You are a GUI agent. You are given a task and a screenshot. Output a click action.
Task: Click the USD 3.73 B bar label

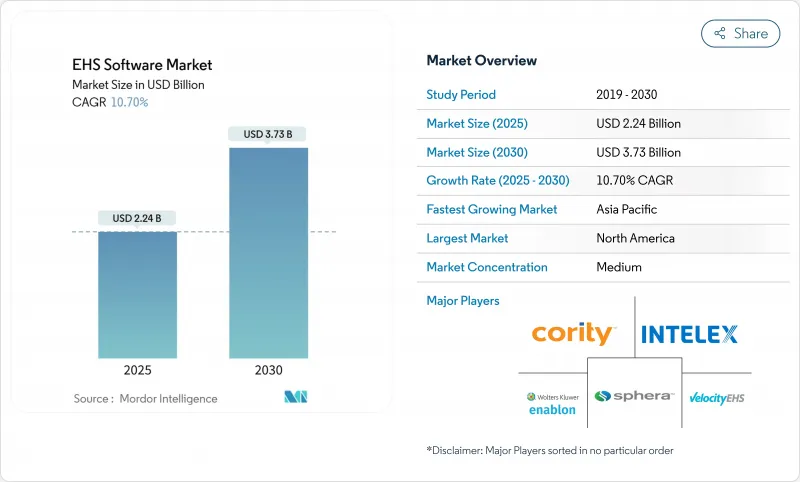click(x=269, y=134)
